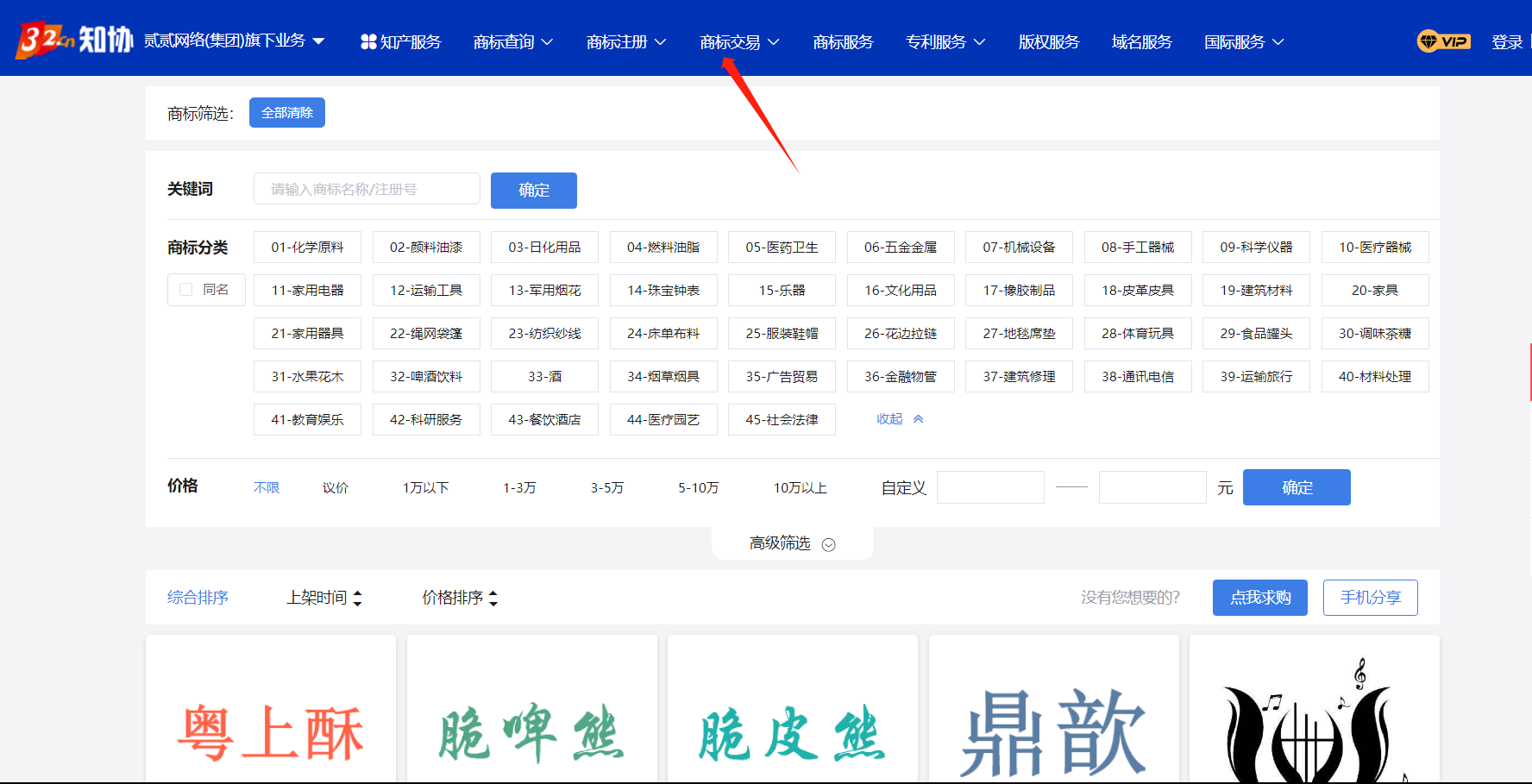This screenshot has width=1532, height=784.
Task: Select category 43-餐饮酒店
Action: tap(544, 419)
